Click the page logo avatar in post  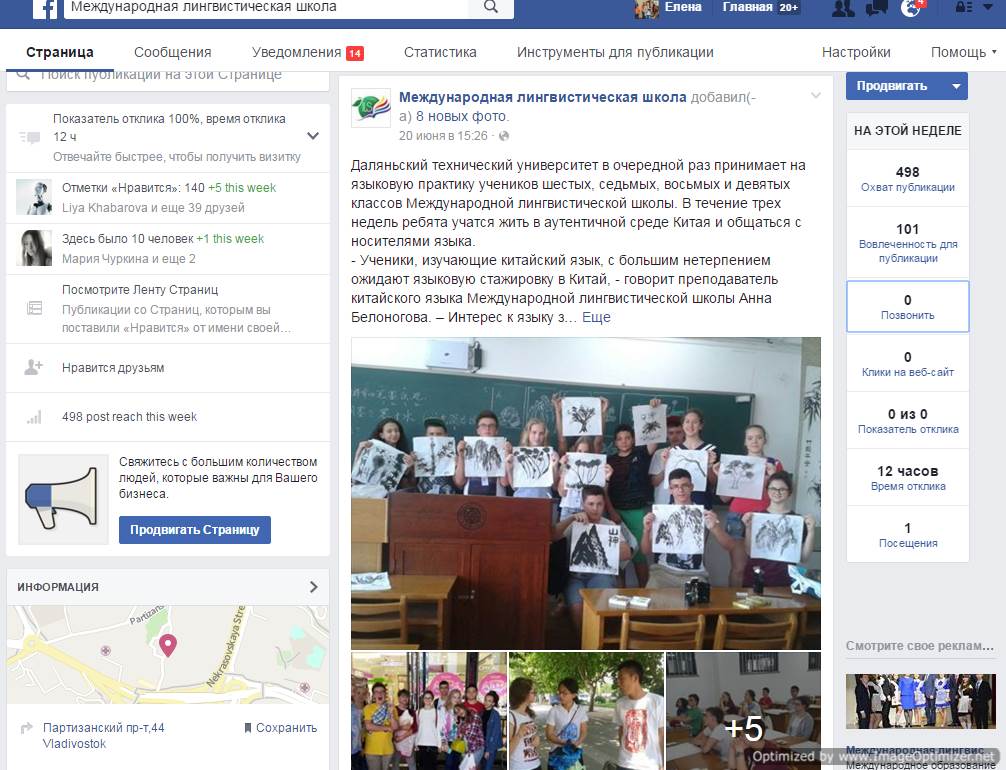pos(371,108)
